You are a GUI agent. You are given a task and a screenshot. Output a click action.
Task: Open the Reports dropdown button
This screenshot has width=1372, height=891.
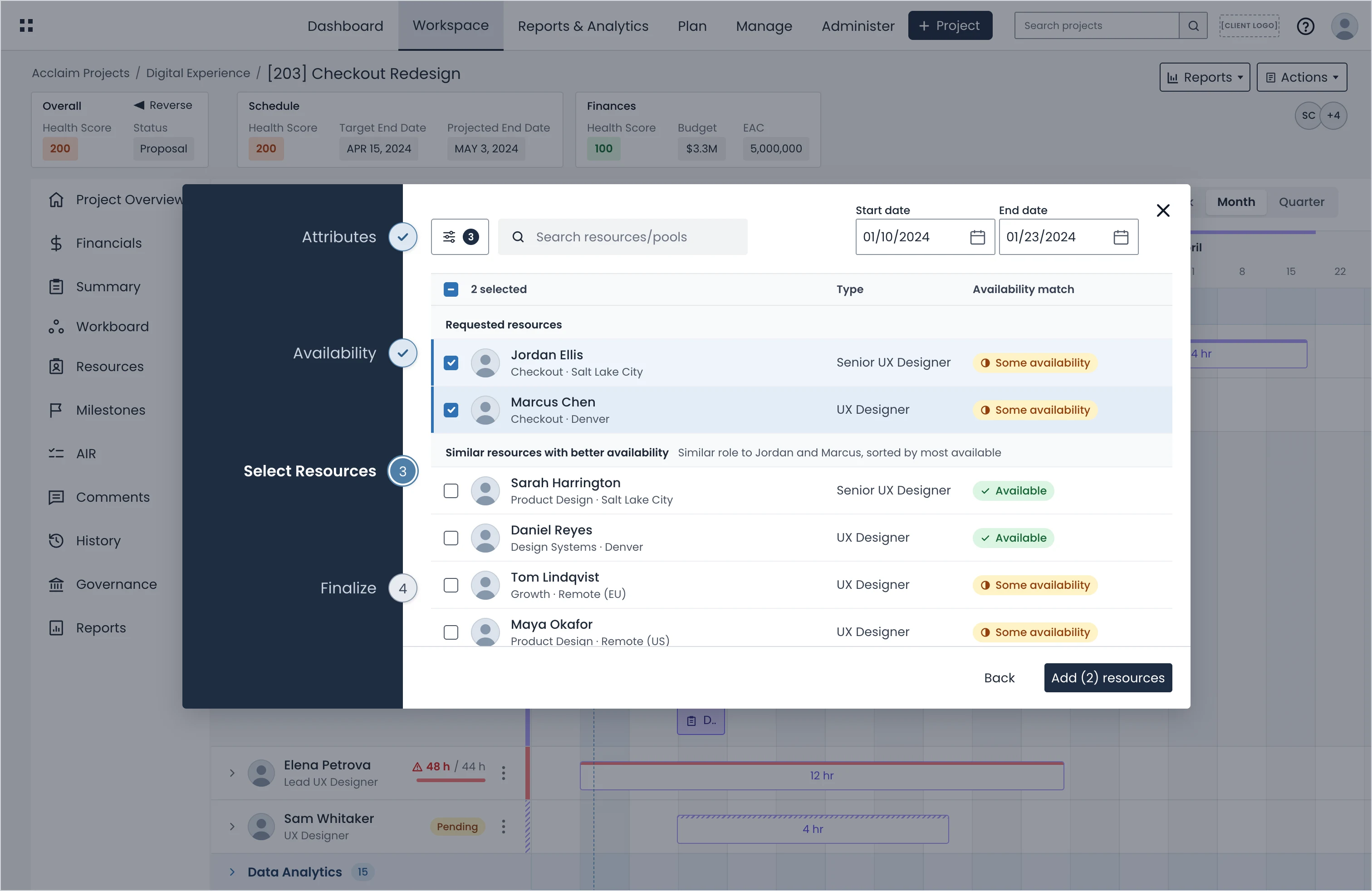click(1204, 77)
